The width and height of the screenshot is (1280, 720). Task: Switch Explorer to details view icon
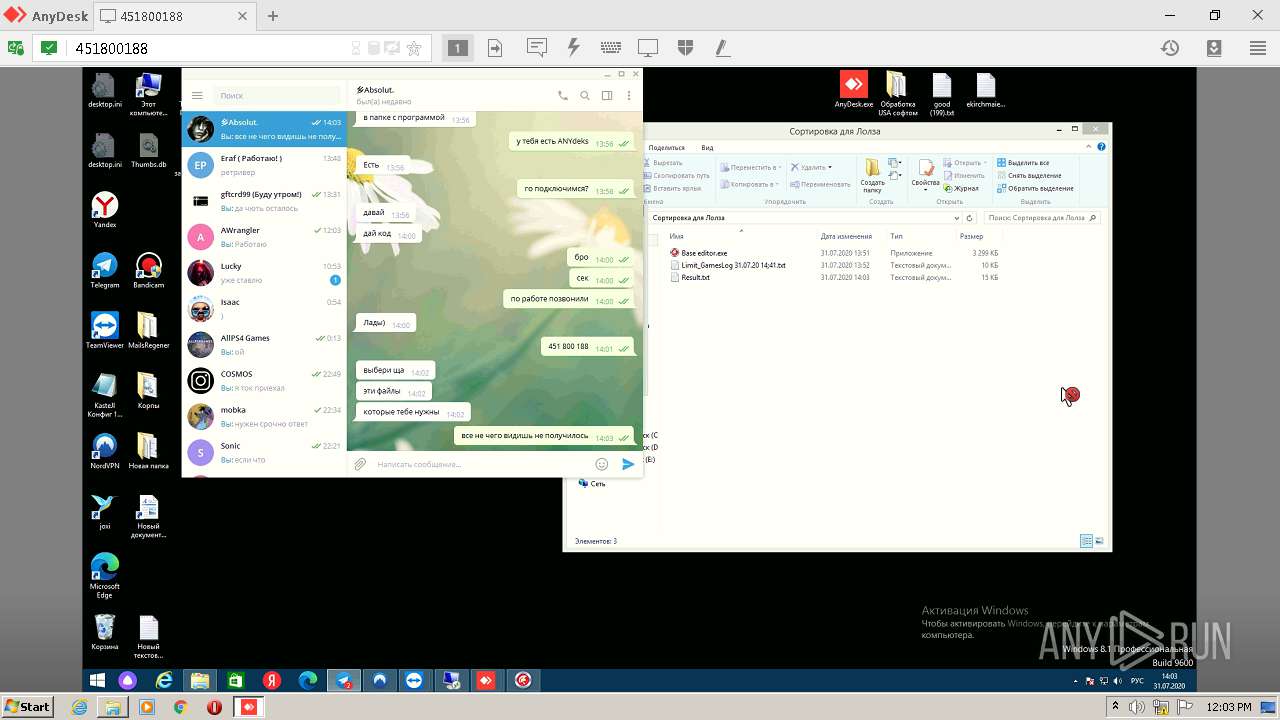[1086, 541]
